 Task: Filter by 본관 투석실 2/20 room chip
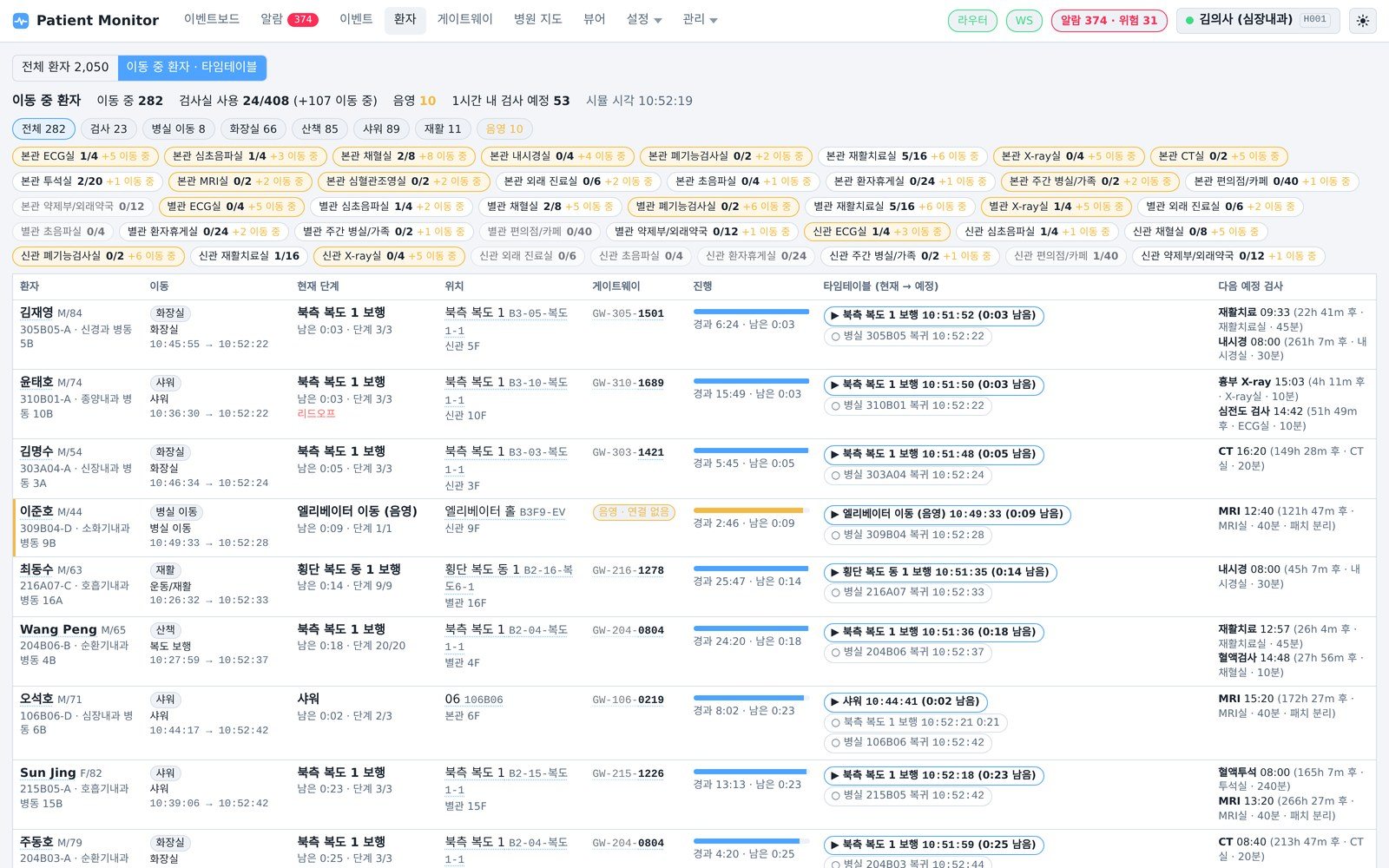[88, 181]
